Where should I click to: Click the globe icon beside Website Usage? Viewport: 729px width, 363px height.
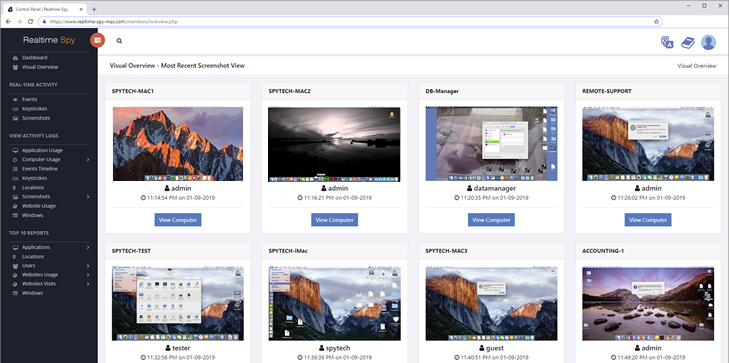[x=15, y=206]
